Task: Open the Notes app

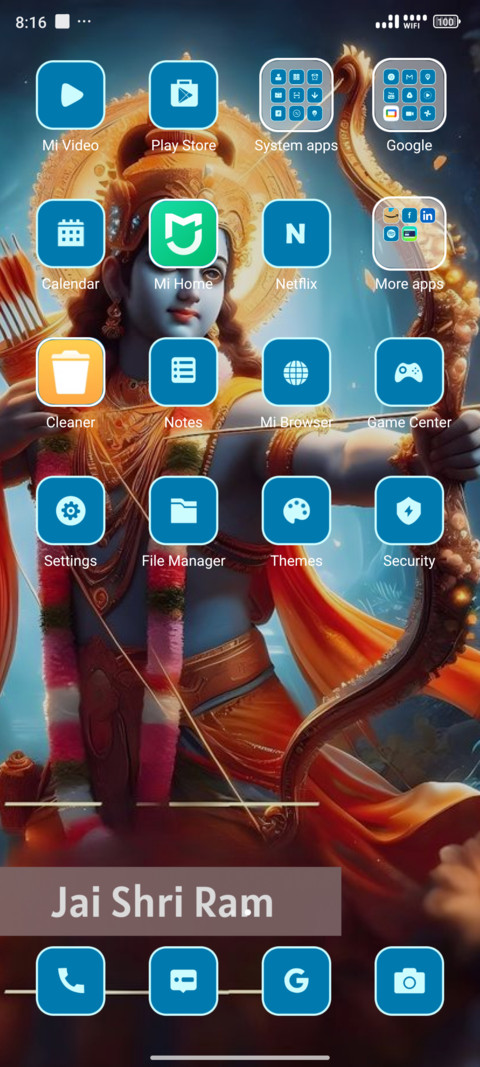Action: 183,372
